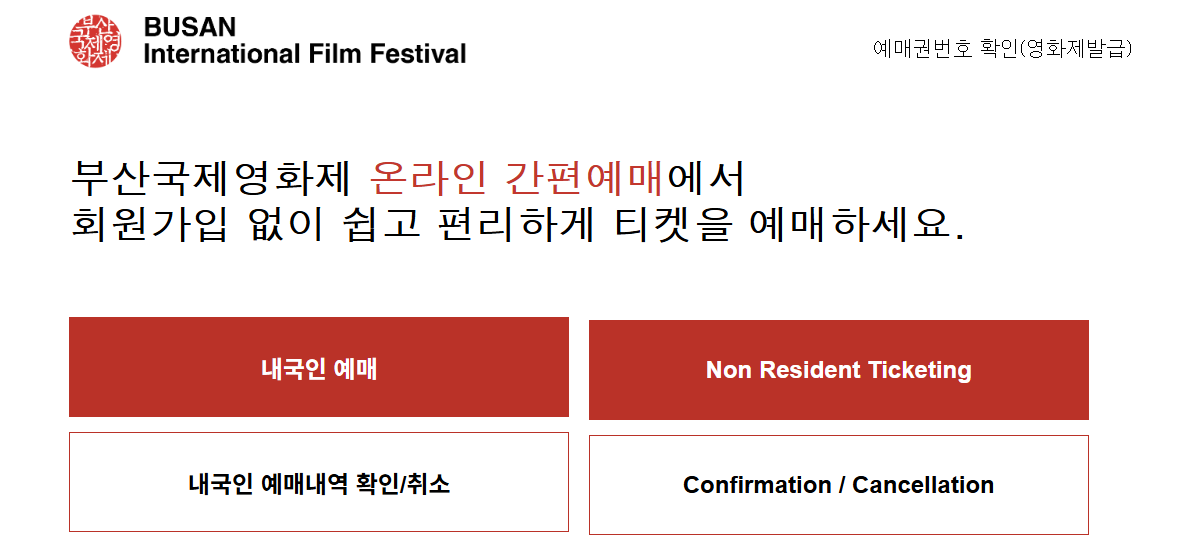The width and height of the screenshot is (1195, 558).
Task: Open 예매권번호 확인(영화제발급) link
Action: tap(1002, 49)
